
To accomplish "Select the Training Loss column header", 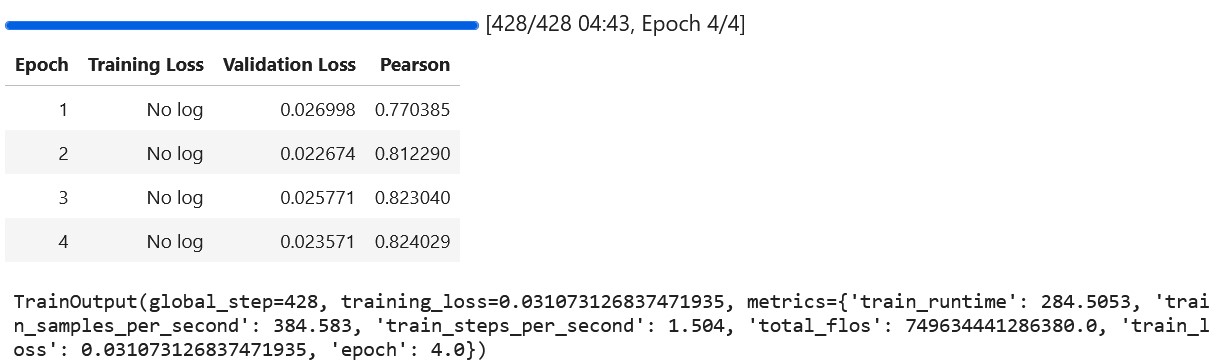I will [146, 65].
